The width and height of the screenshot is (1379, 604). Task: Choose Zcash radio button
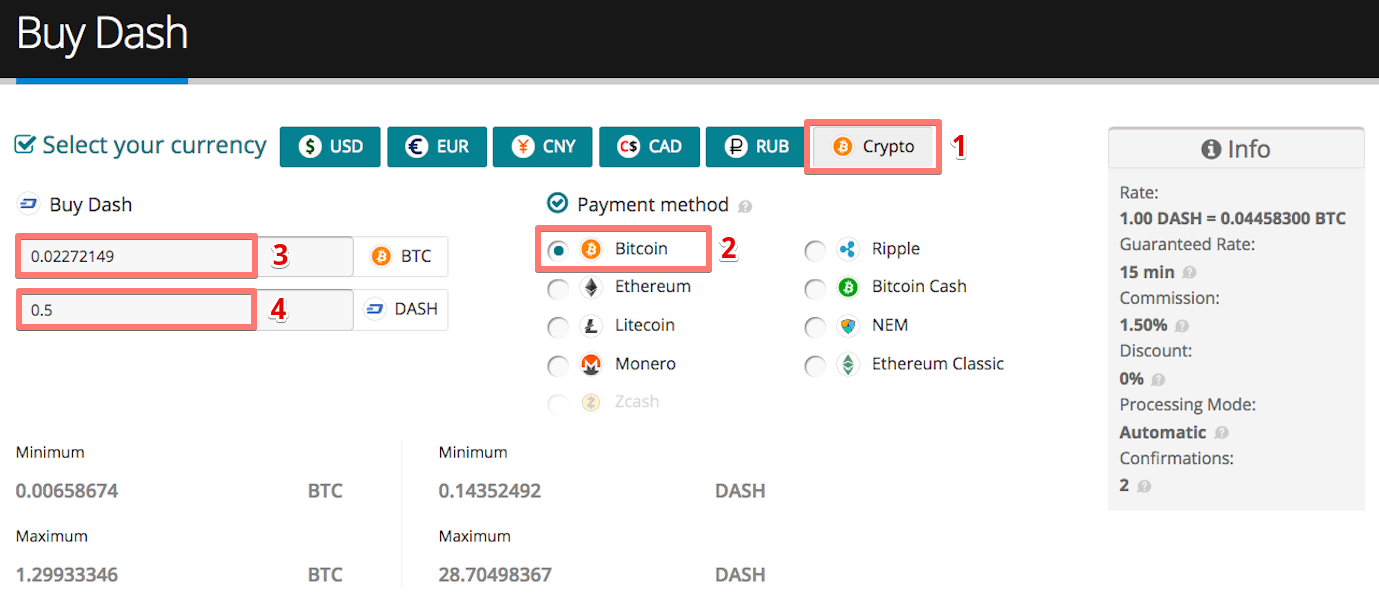[558, 403]
